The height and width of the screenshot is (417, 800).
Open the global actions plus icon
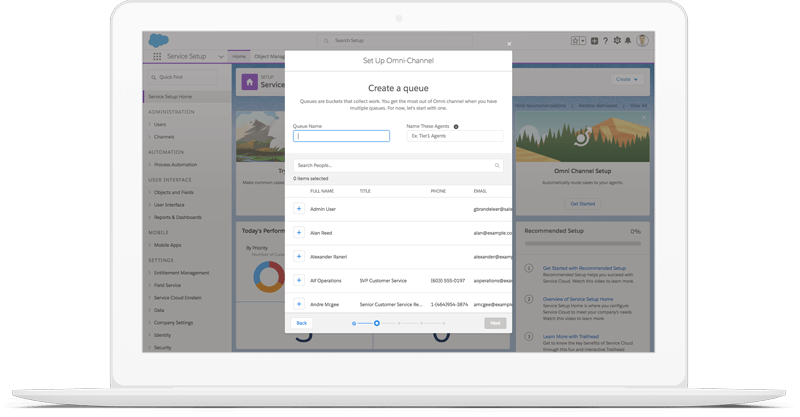pos(594,41)
